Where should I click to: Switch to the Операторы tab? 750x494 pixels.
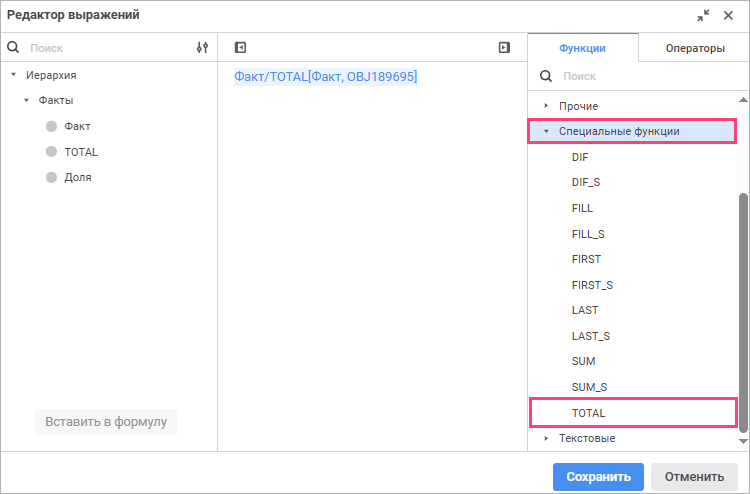pyautogui.click(x=695, y=48)
